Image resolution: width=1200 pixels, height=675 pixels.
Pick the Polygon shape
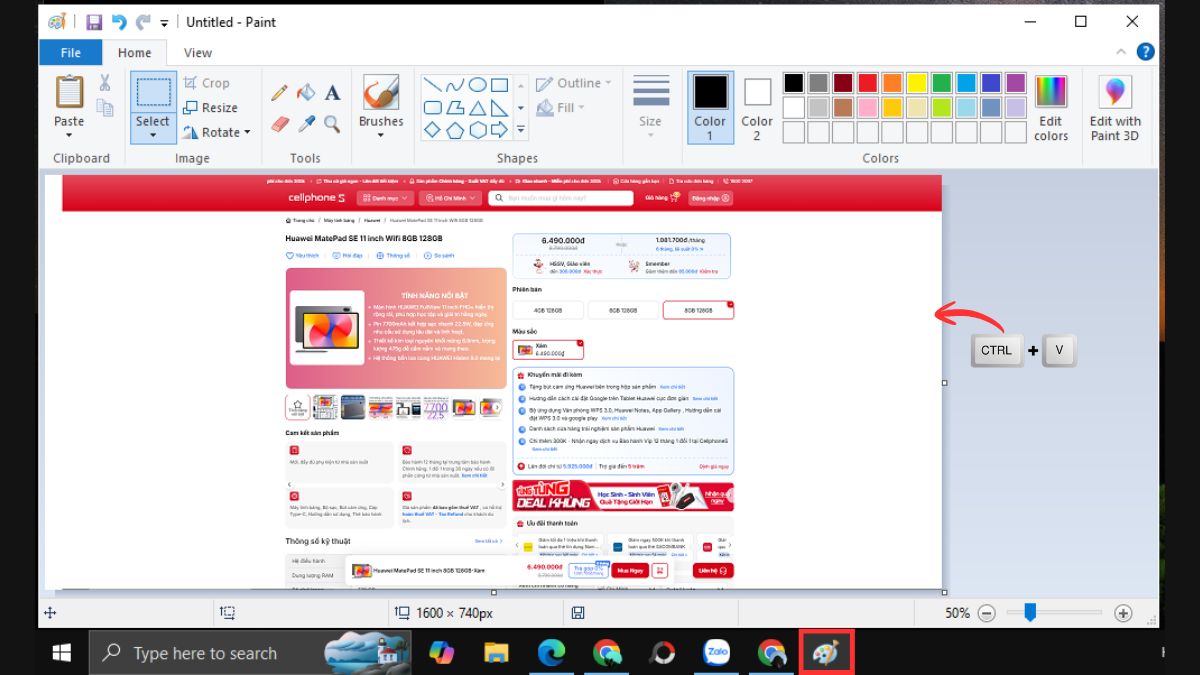tap(455, 108)
